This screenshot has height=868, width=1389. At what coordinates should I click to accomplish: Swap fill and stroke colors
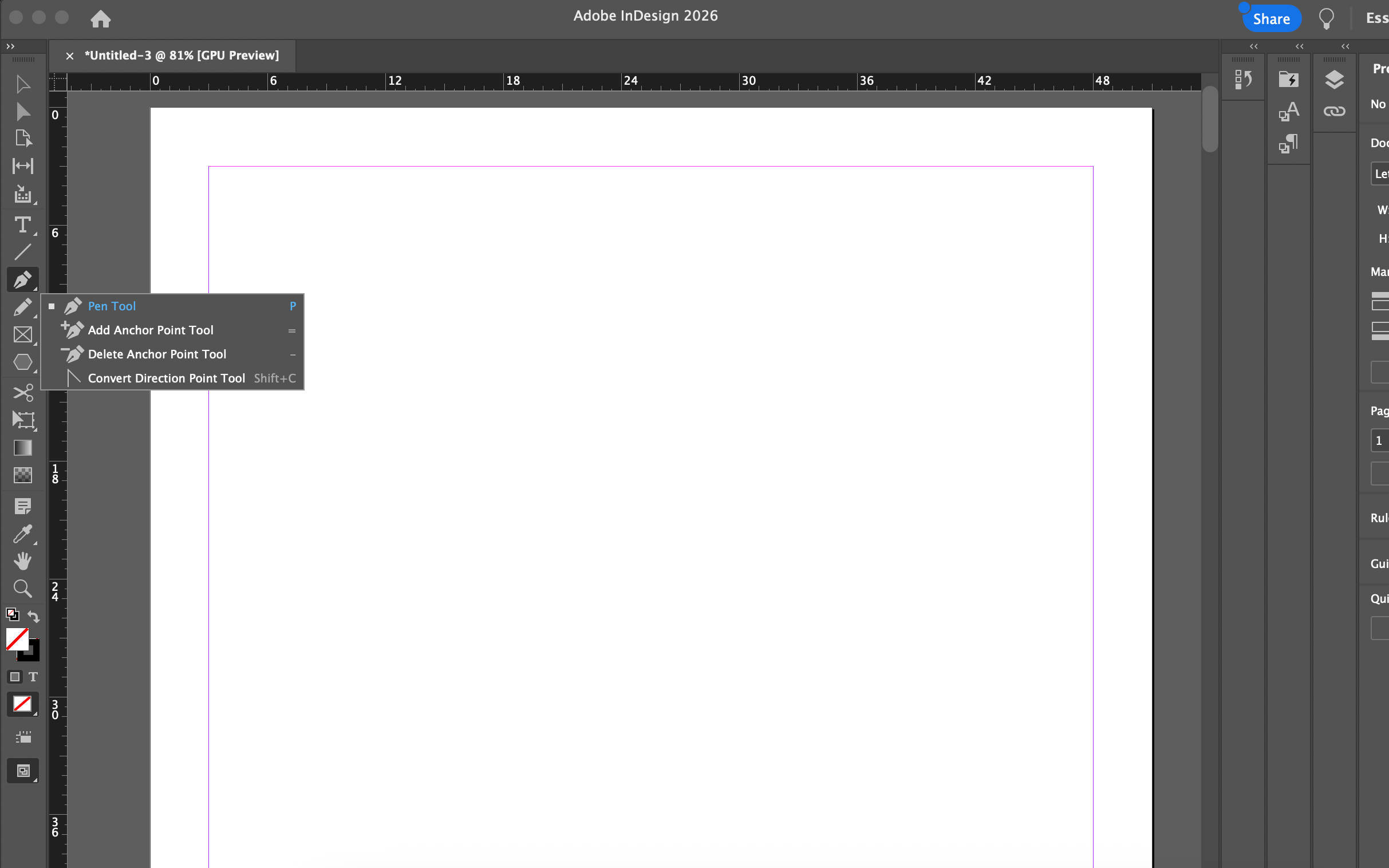(x=33, y=617)
